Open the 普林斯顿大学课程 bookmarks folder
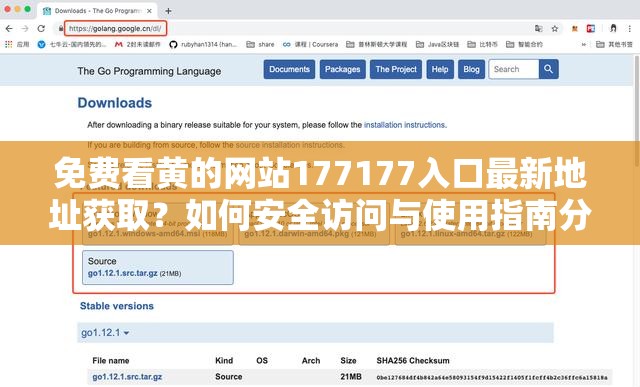640x387 pixels. (x=376, y=44)
